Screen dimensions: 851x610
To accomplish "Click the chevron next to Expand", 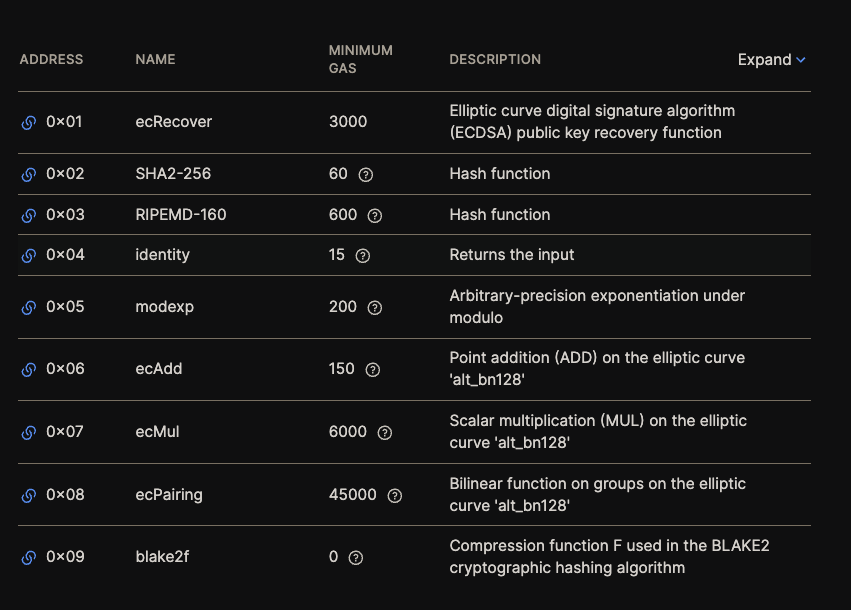I will point(801,60).
